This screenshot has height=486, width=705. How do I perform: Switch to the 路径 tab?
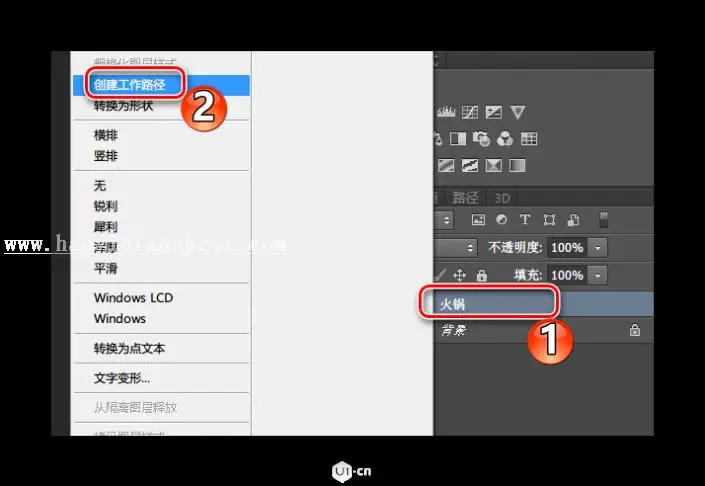click(x=465, y=198)
